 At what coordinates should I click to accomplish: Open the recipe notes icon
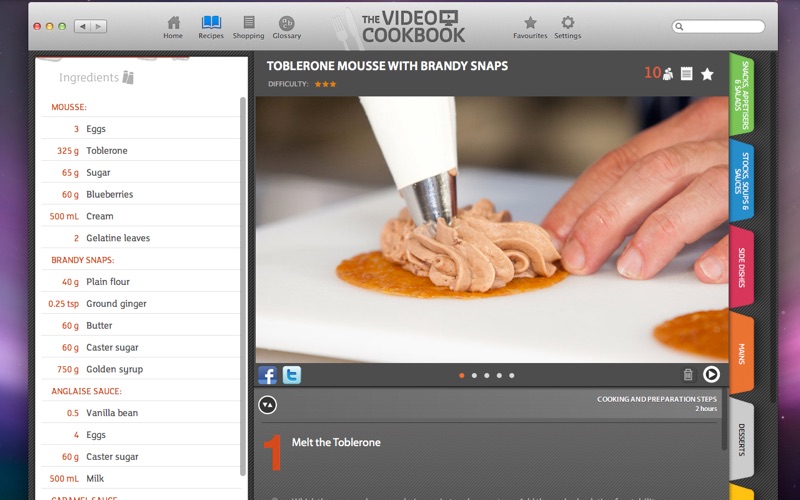point(687,74)
